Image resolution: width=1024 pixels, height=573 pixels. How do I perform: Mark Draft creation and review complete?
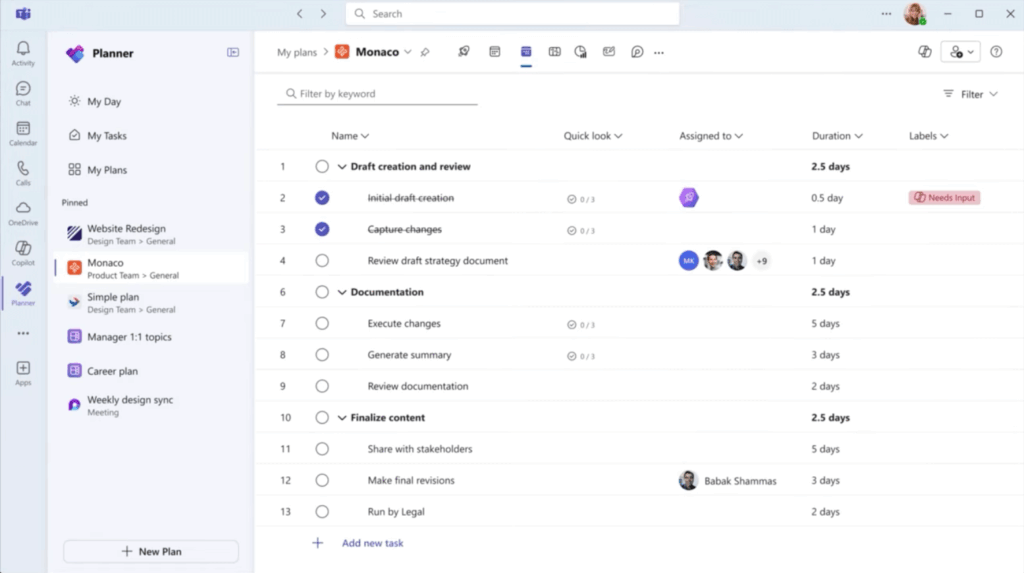point(322,167)
